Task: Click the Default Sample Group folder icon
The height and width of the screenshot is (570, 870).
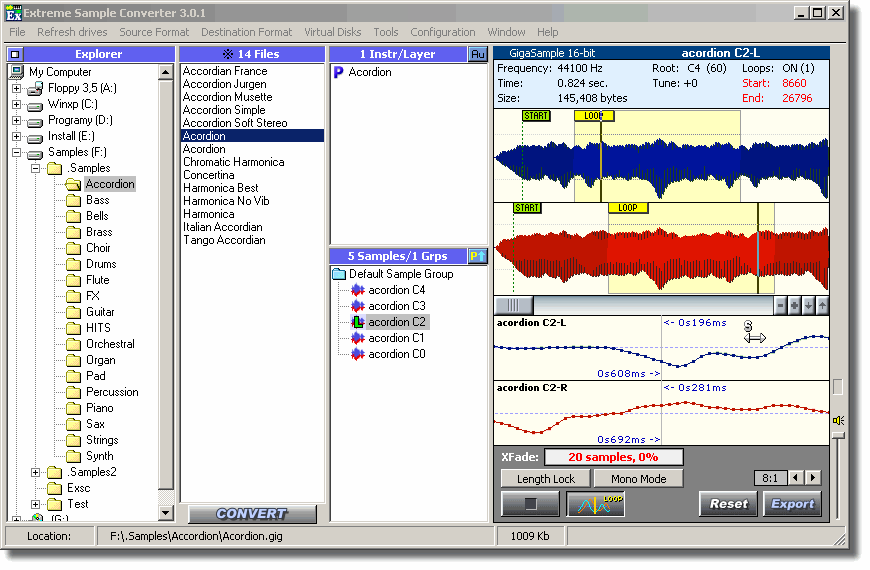Action: (x=339, y=274)
